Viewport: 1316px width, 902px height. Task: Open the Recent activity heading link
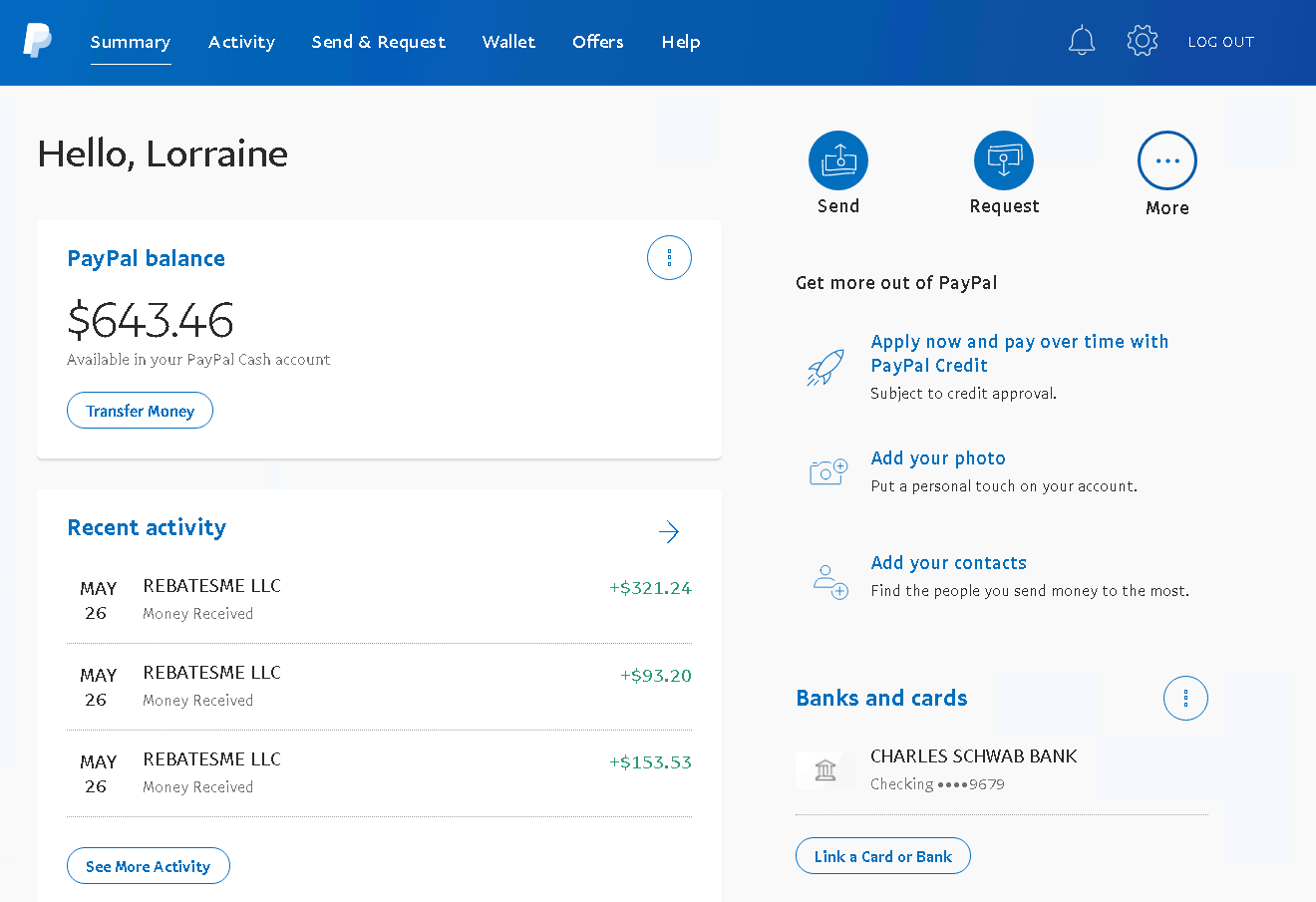147,528
